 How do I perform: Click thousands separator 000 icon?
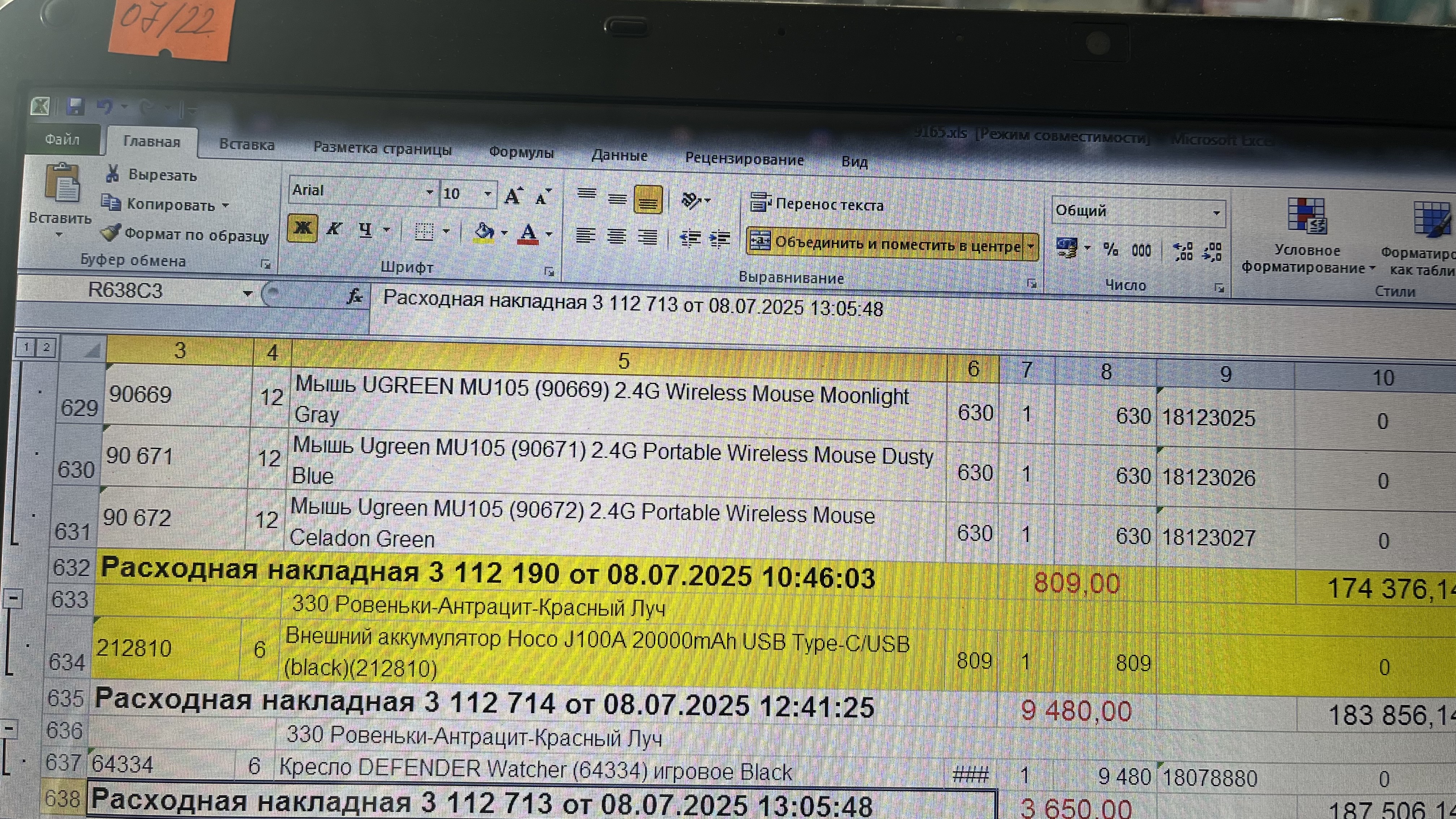pos(1141,250)
